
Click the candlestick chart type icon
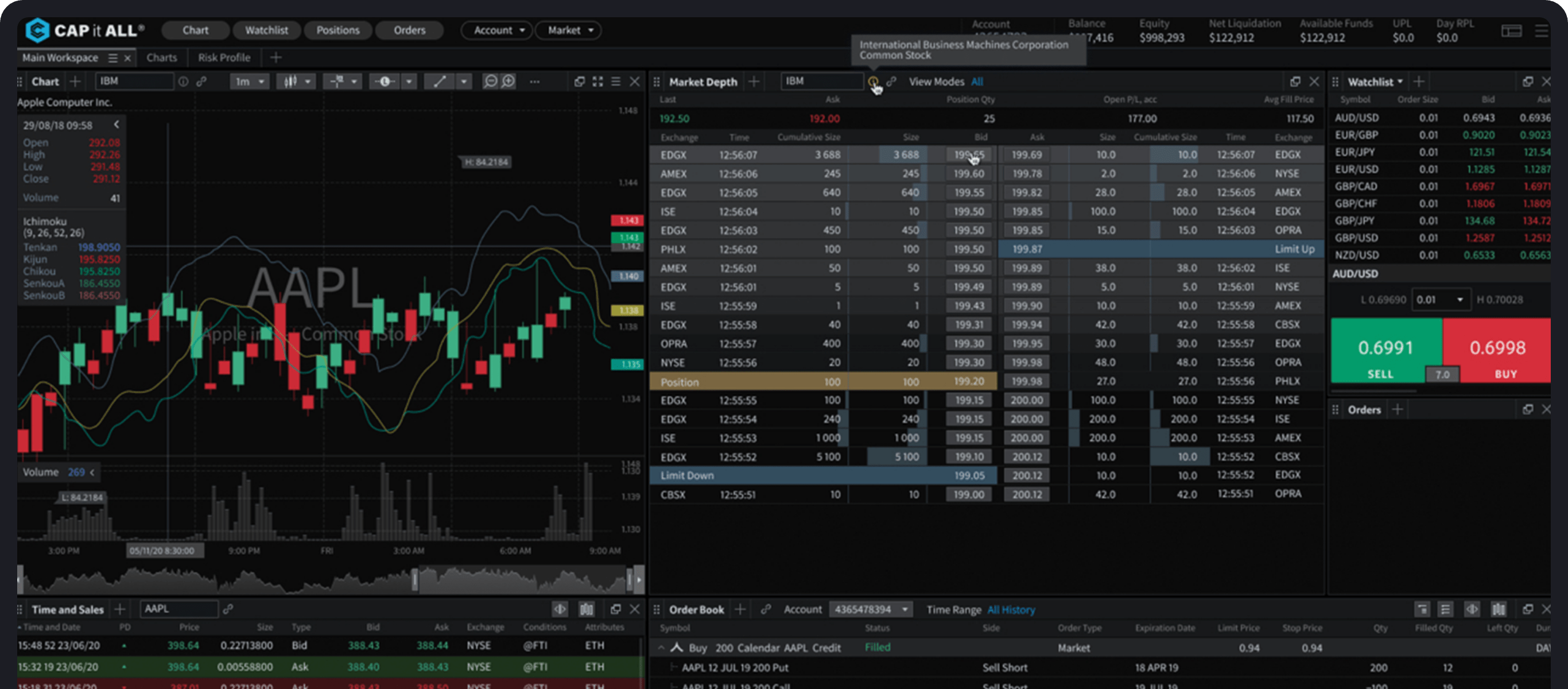(291, 82)
